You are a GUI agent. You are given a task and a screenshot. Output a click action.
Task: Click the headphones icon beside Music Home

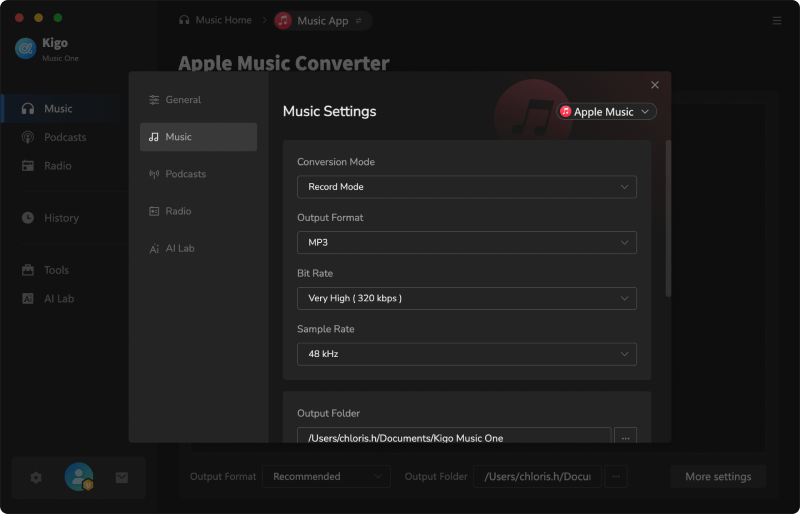click(x=184, y=20)
